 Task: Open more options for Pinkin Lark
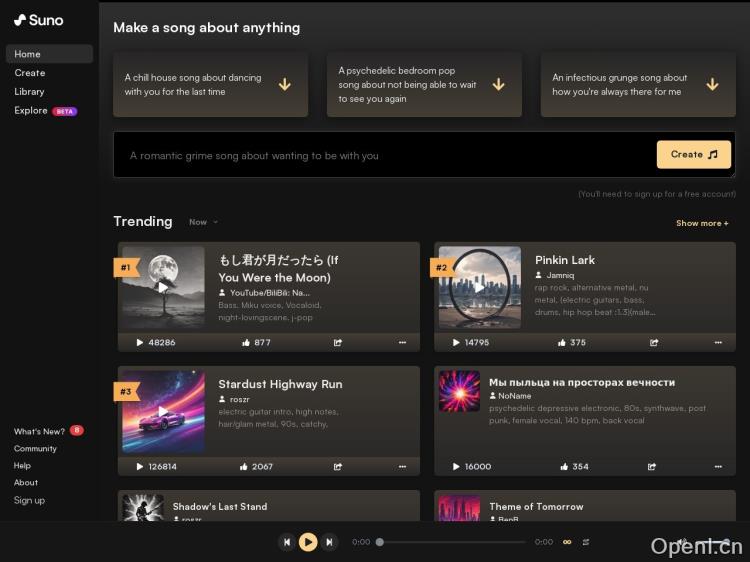pyautogui.click(x=718, y=342)
